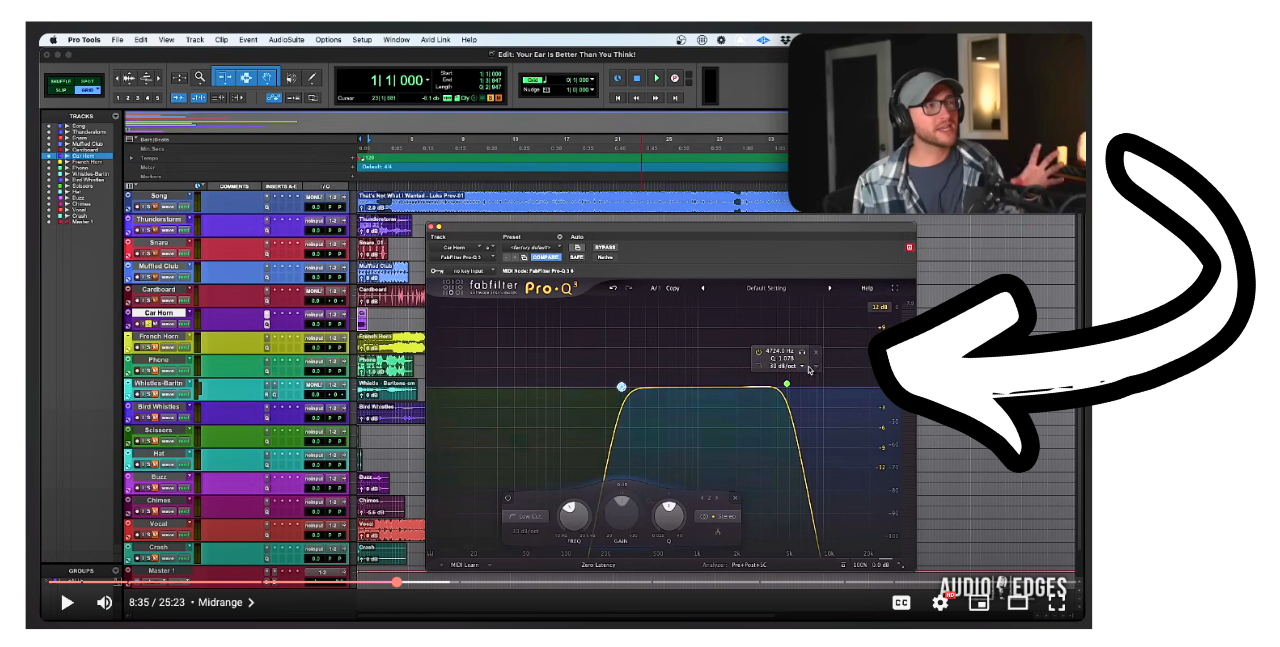The image size is (1280, 647).
Task: Click Pre+Post+SC analyzer setting
Action: pos(749,565)
